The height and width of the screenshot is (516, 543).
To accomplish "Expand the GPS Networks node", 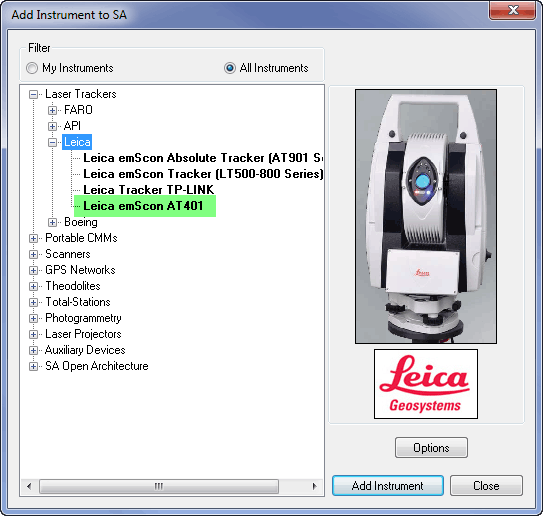I will pos(34,270).
